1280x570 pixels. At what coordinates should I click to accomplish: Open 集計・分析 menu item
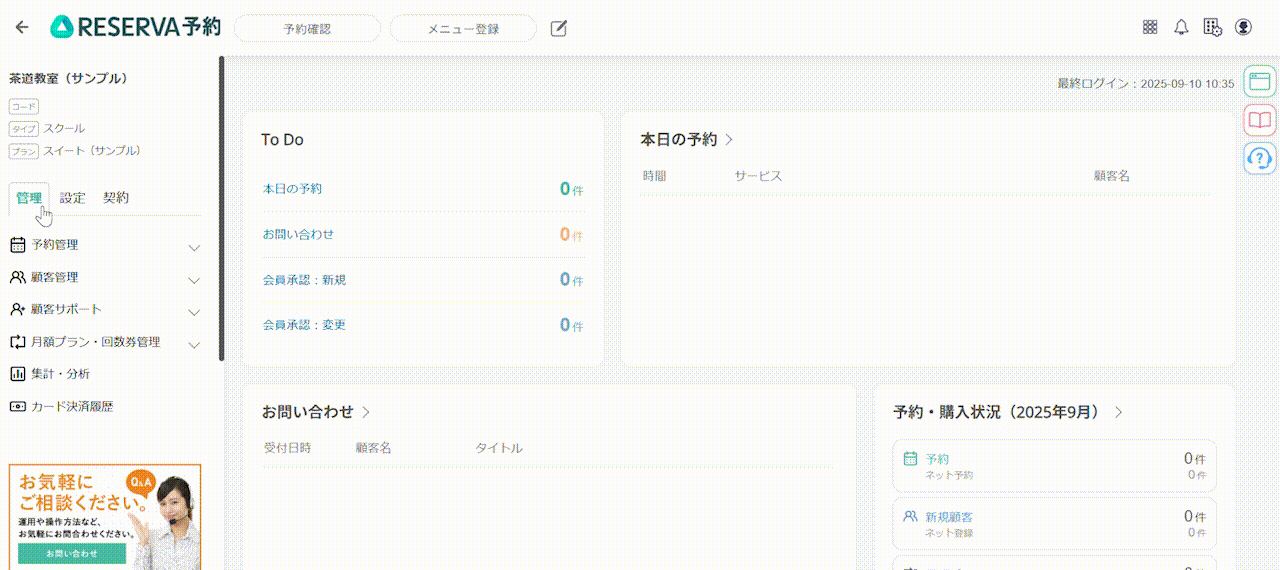click(x=105, y=374)
